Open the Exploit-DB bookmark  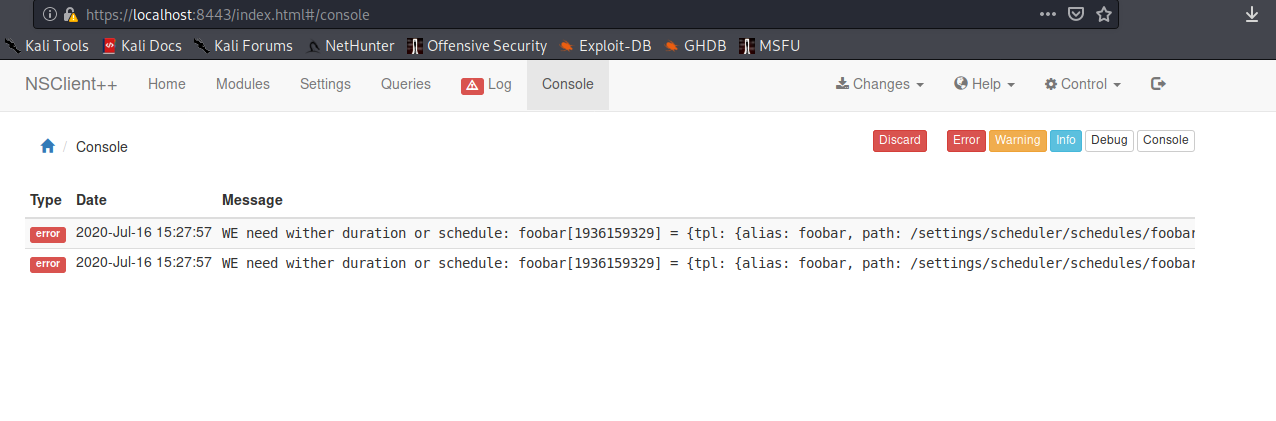(x=605, y=46)
